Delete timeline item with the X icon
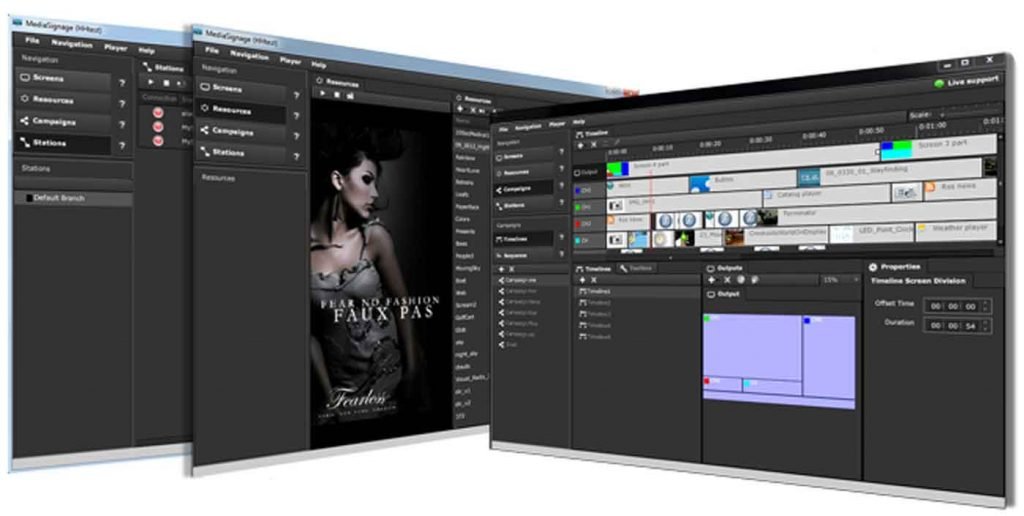This screenshot has height=516, width=1024. (593, 144)
